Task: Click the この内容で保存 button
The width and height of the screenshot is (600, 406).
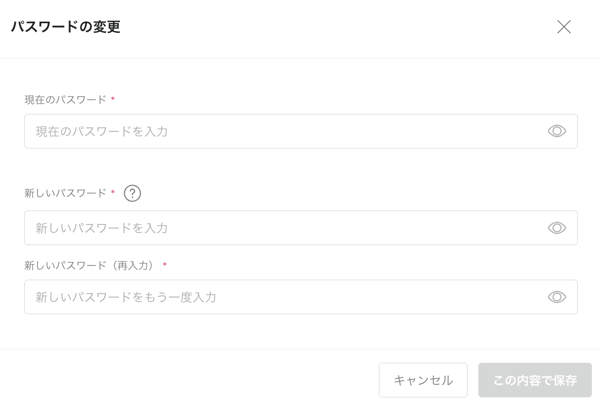Action: (535, 380)
